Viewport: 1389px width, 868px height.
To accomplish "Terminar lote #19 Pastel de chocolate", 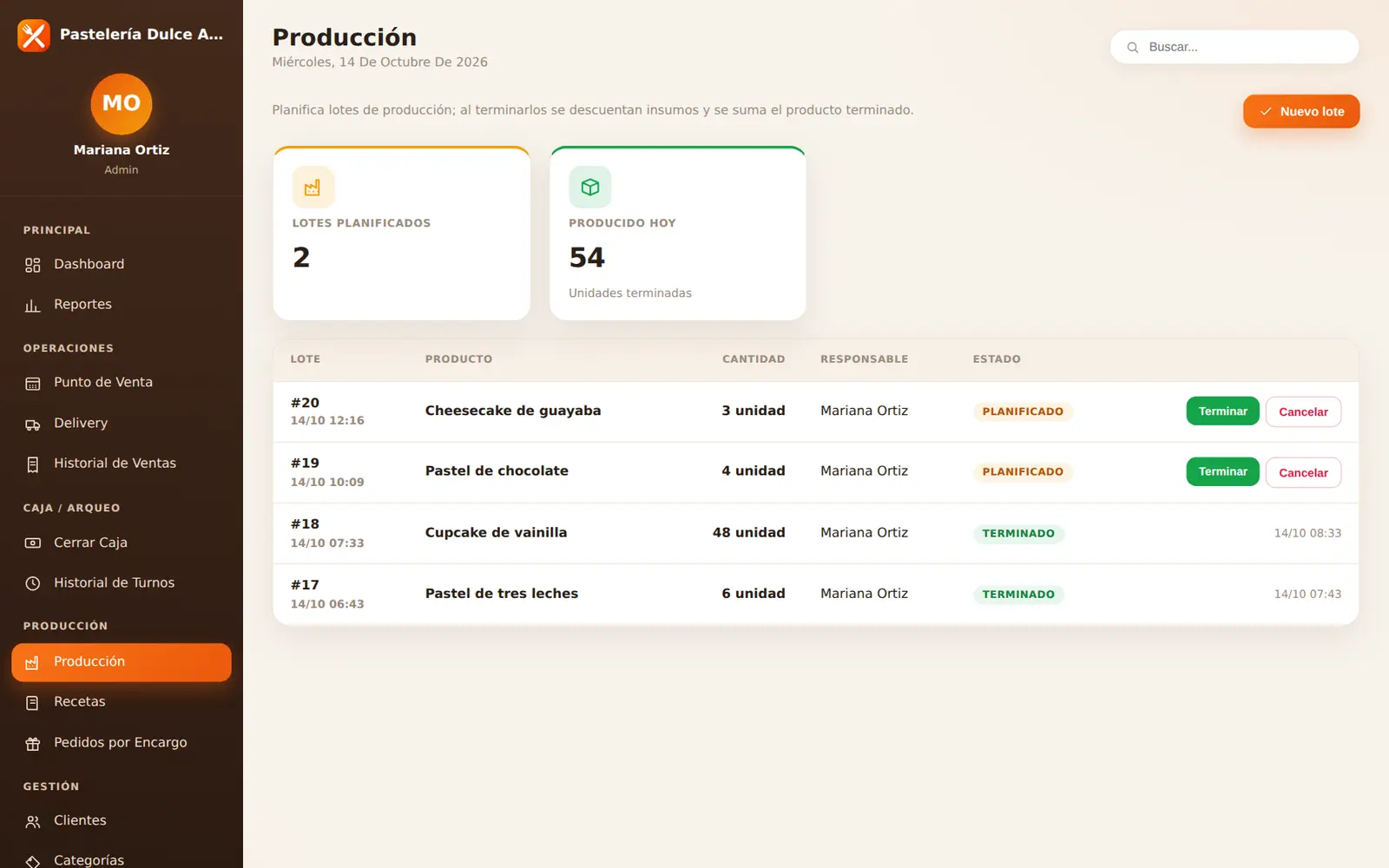I will pos(1222,471).
